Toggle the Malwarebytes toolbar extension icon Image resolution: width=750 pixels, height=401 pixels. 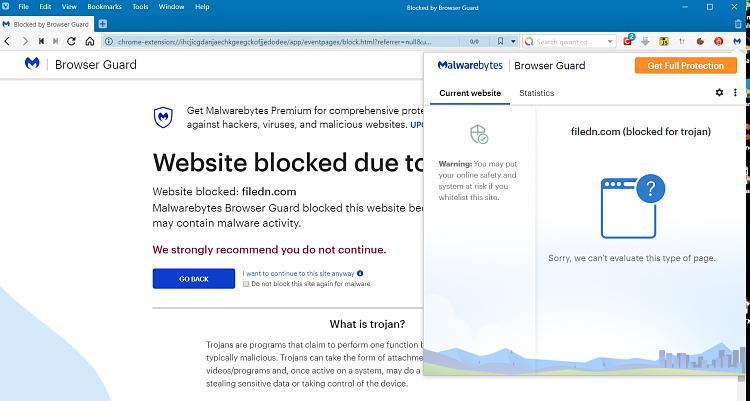[x=737, y=42]
